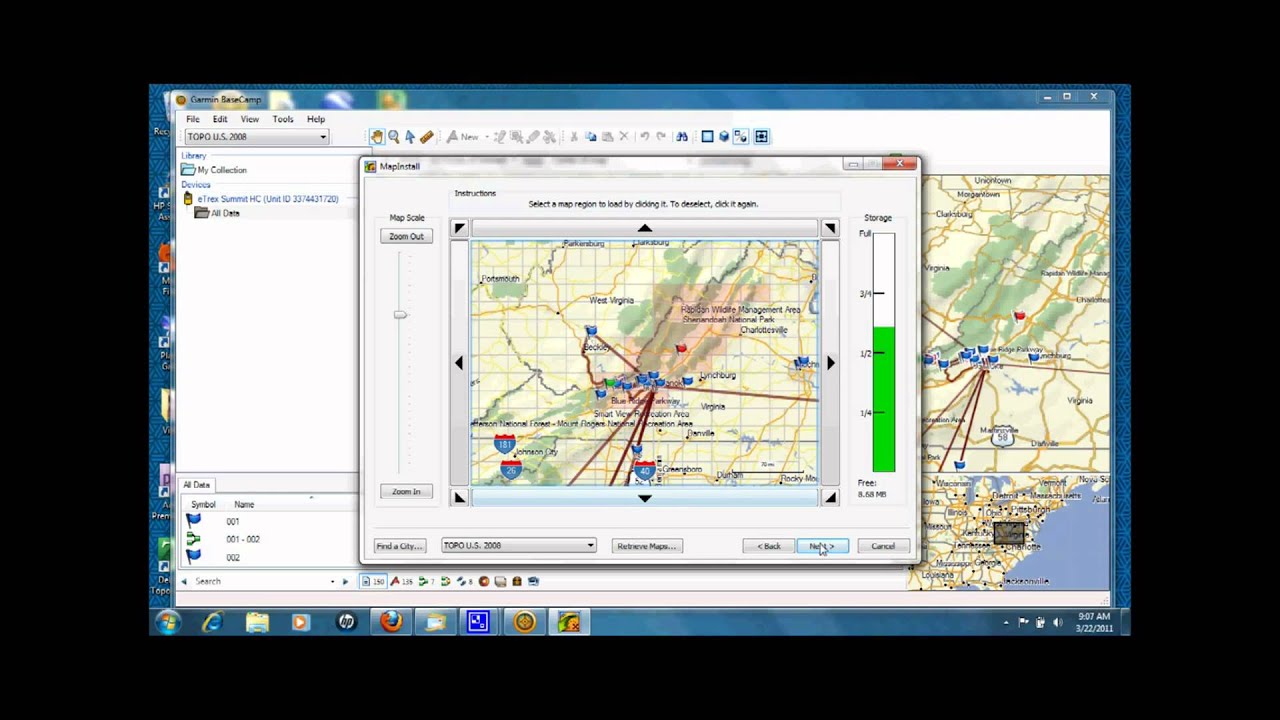Click the Next button

coord(823,546)
